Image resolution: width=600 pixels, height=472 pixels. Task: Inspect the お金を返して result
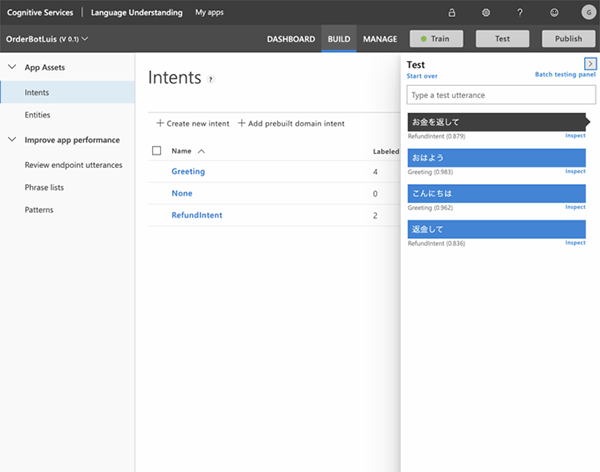[x=575, y=136]
